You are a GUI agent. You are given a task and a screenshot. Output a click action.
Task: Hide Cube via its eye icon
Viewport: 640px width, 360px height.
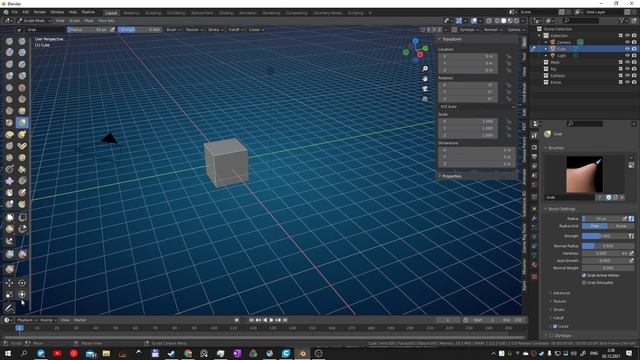point(627,49)
